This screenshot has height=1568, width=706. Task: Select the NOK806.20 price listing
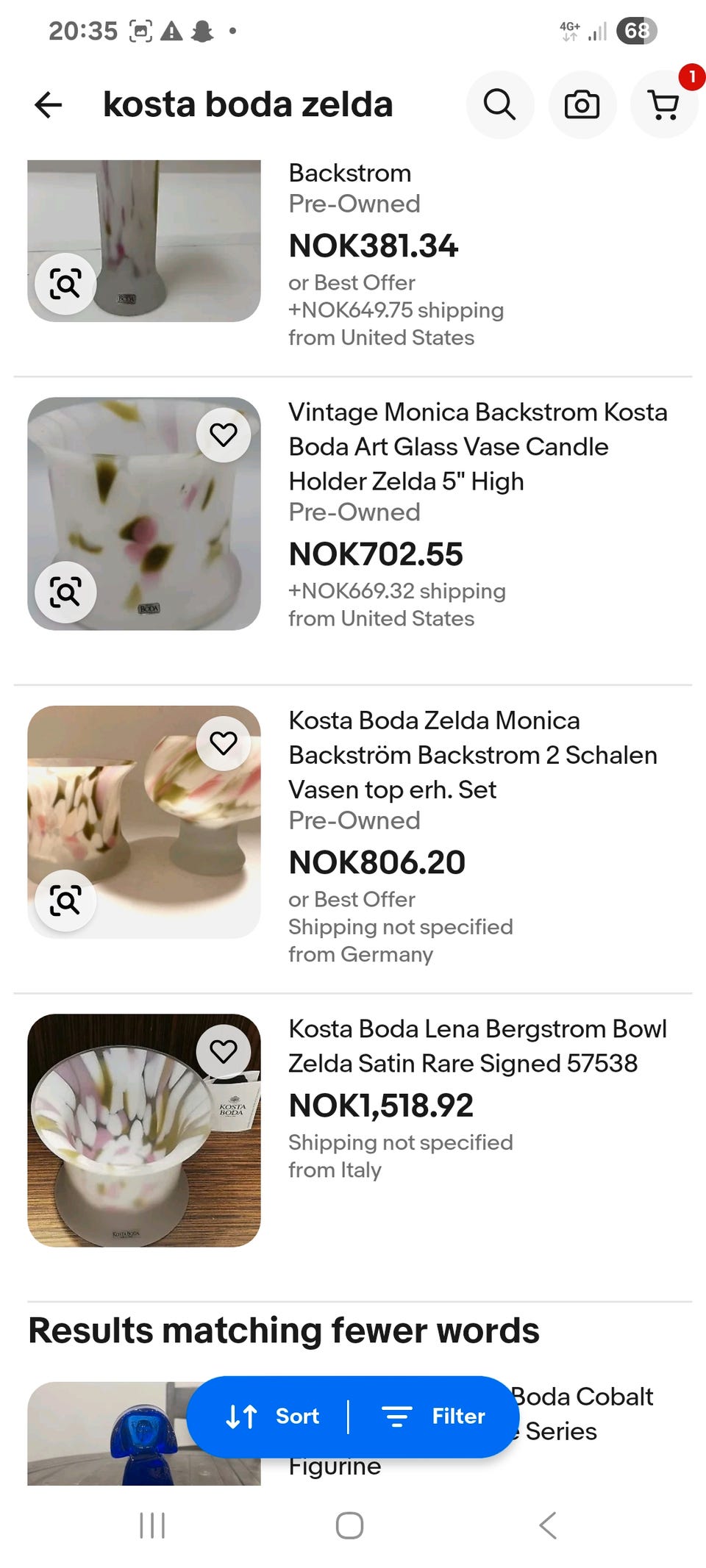(377, 862)
